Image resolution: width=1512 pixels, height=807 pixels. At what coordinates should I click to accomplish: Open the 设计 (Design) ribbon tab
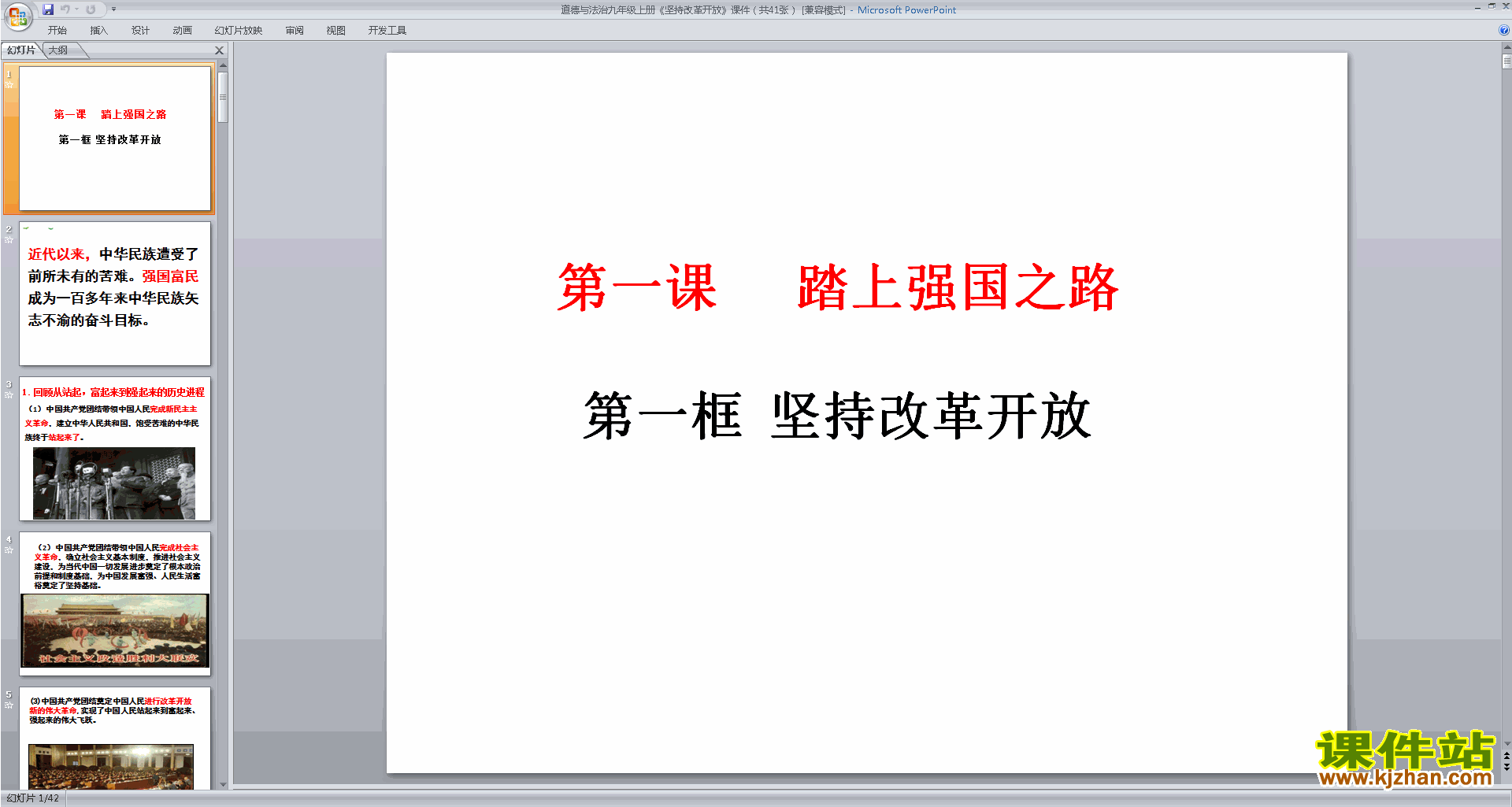point(140,31)
